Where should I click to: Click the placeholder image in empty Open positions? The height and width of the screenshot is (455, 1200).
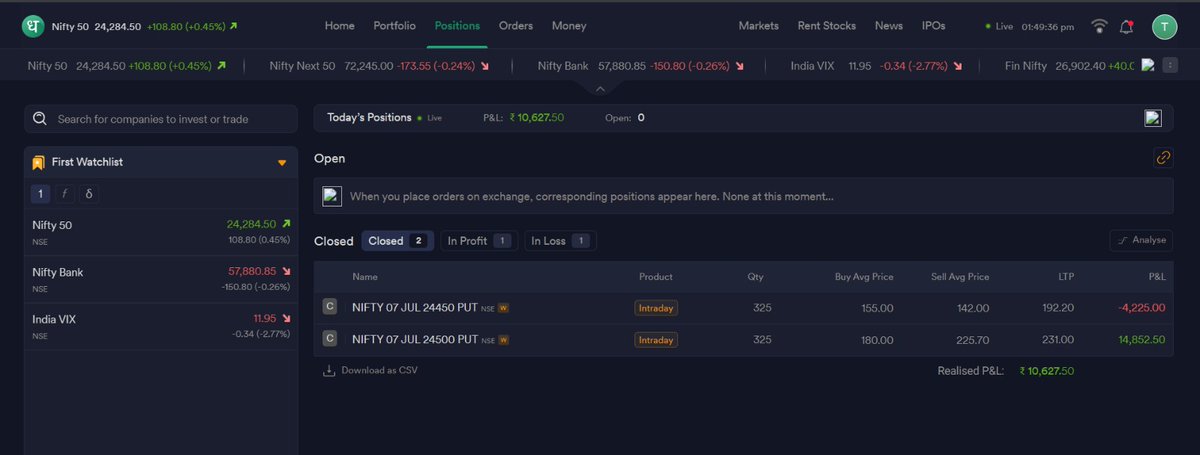[x=332, y=196]
